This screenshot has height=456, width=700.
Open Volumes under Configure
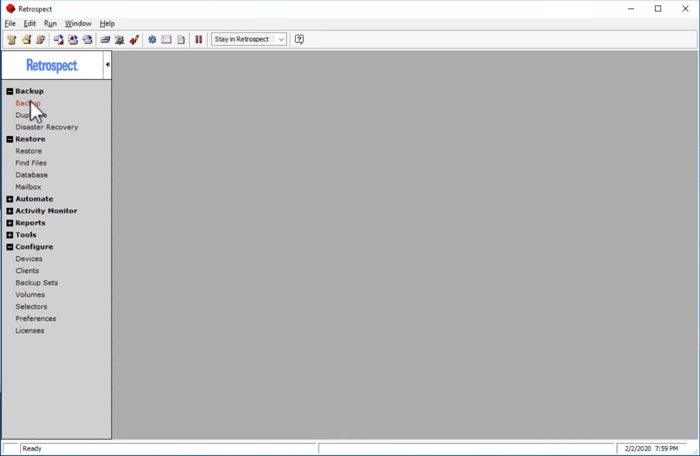point(30,295)
